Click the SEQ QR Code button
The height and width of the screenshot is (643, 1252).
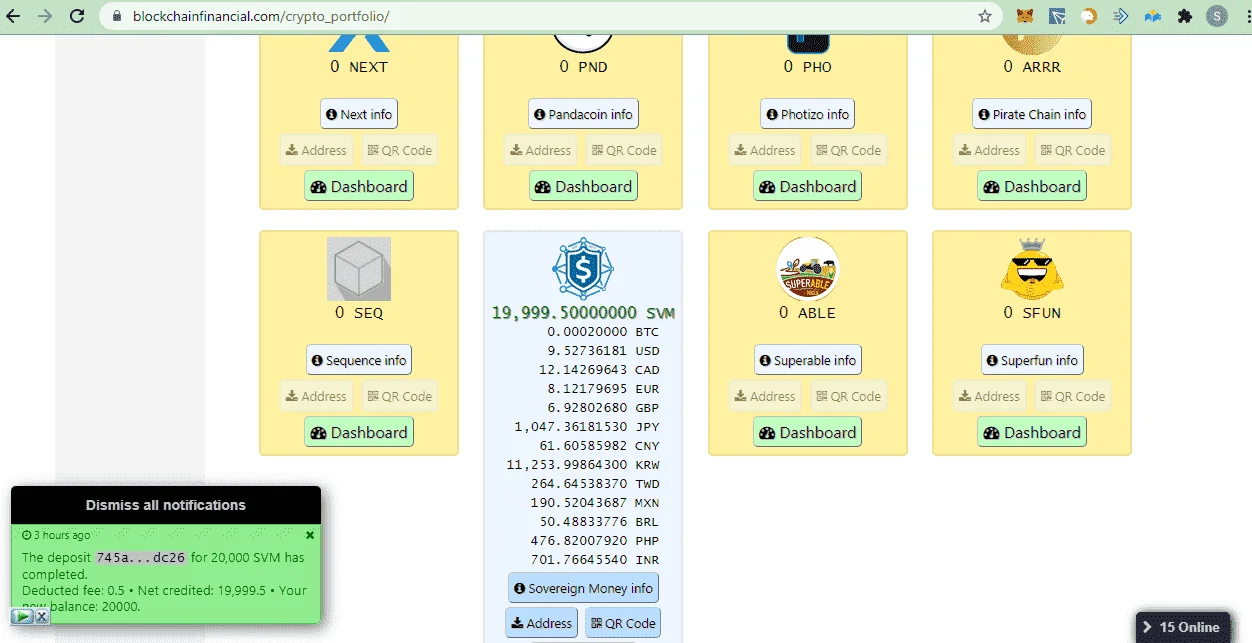point(399,396)
